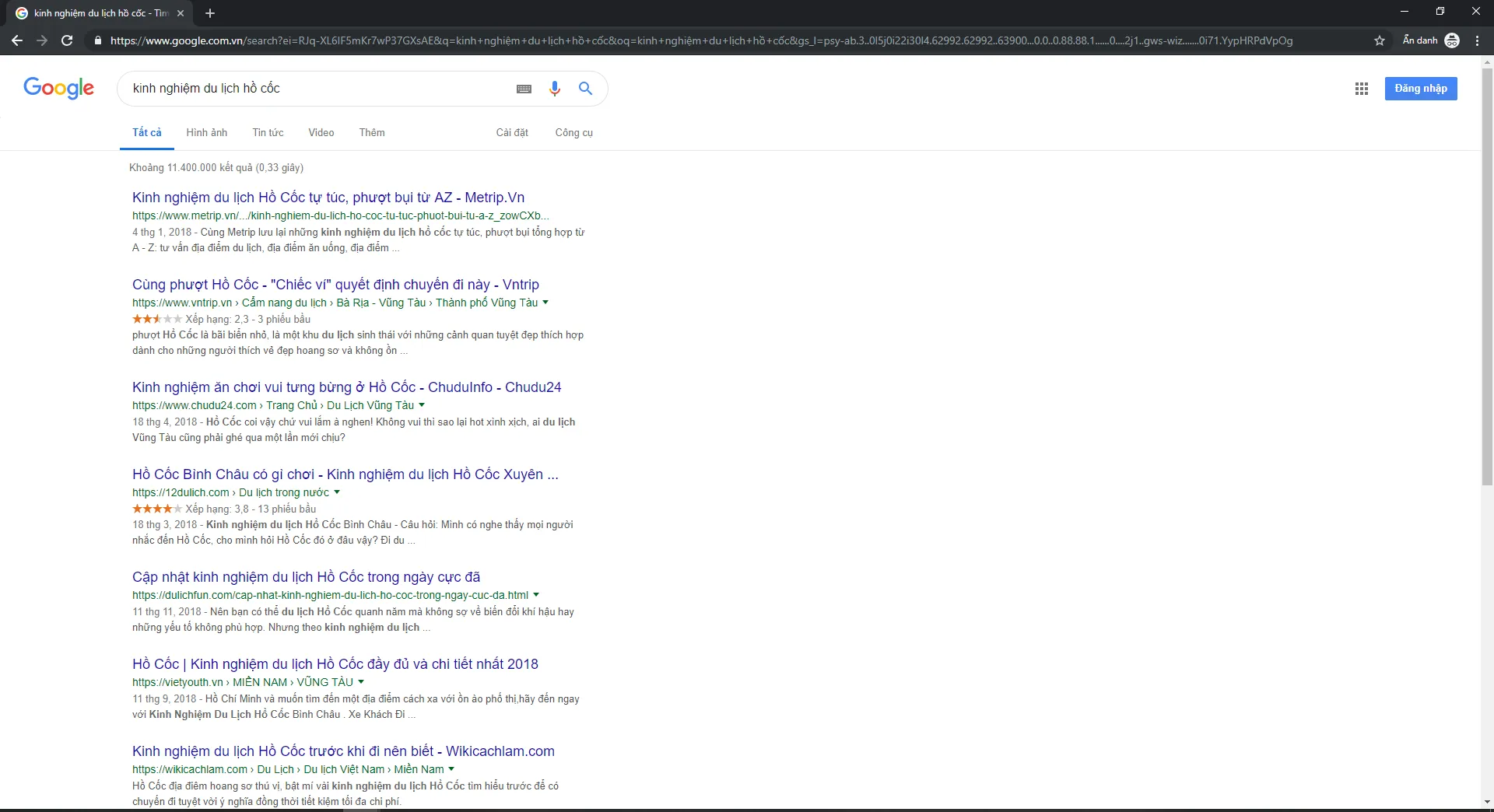Expand dropdown arrow beside vntrip.vn URL
The width and height of the screenshot is (1494, 812).
545,303
